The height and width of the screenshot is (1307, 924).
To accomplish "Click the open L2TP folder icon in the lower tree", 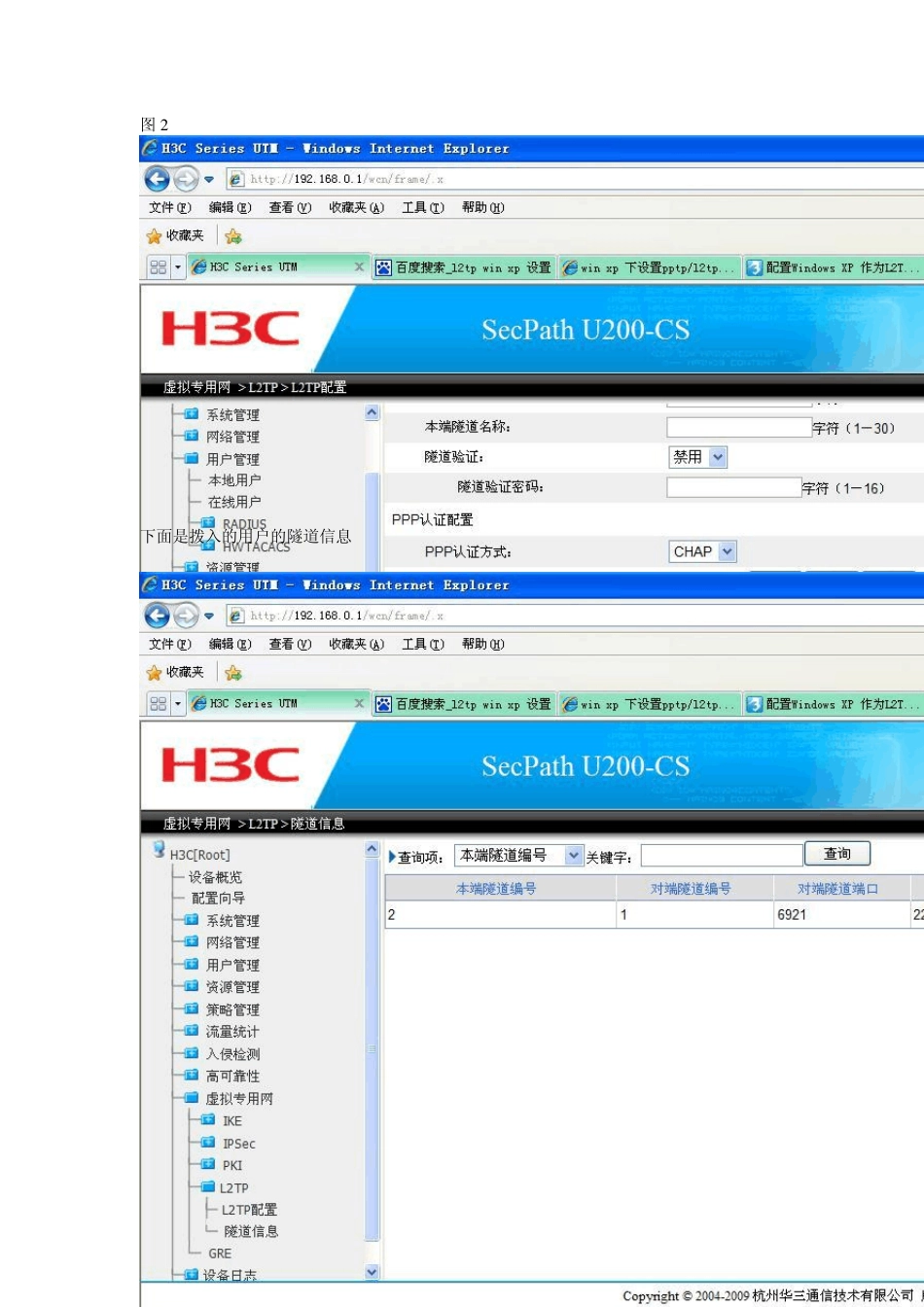I will point(208,1187).
